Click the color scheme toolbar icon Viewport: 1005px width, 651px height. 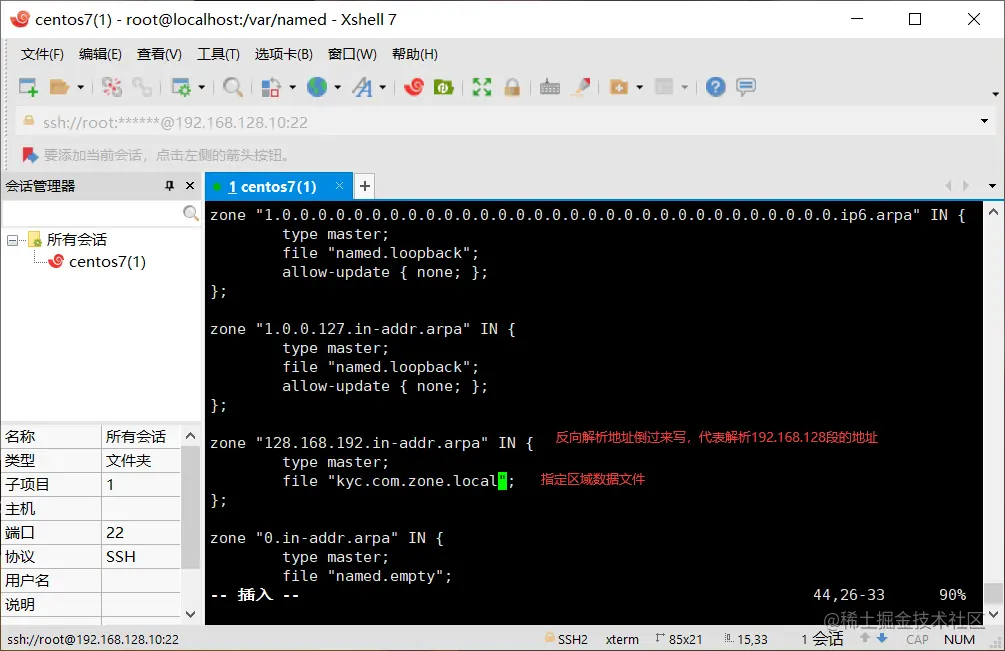(x=271, y=87)
